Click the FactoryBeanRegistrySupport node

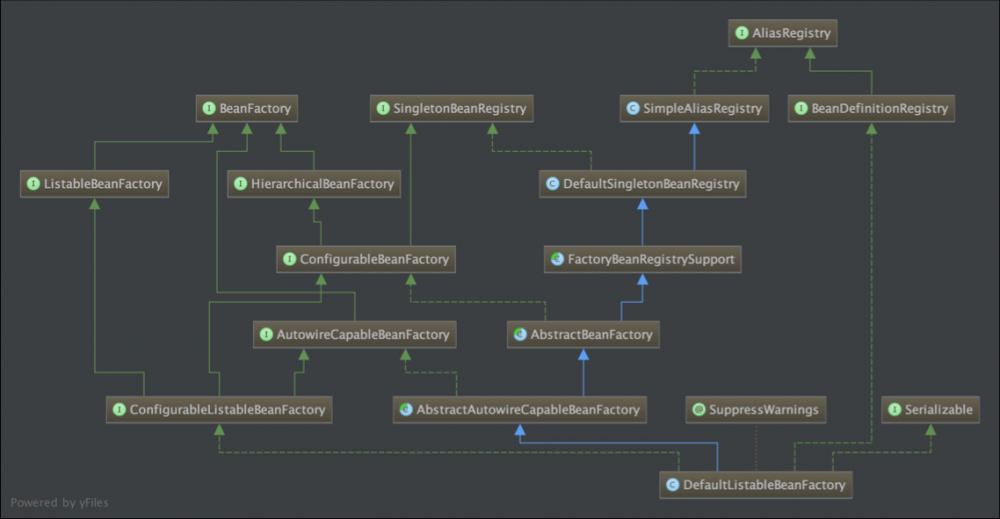coord(642,259)
